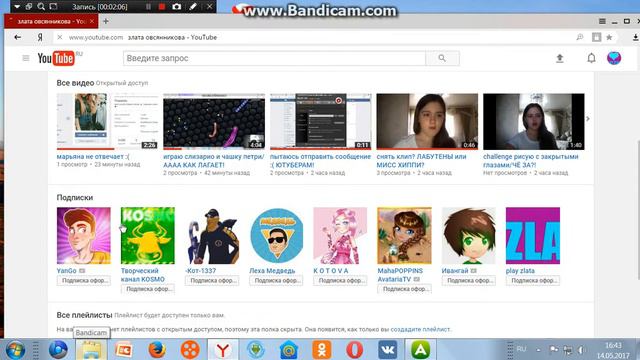Open the 'MahaPOPPINS AvatariaTV' channel link
Screen dimensions: 640x360
400,275
